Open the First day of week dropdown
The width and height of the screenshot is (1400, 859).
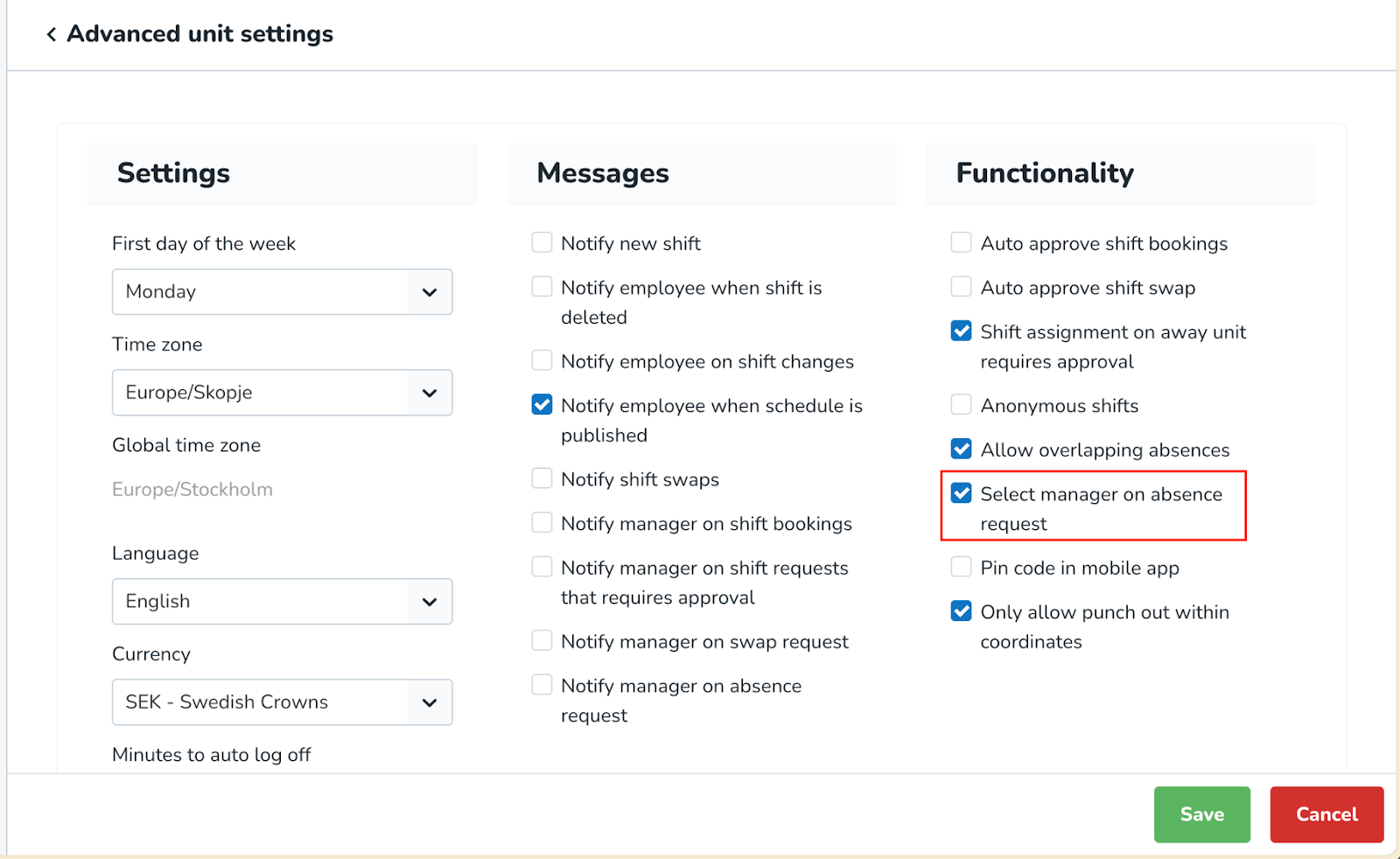point(282,292)
